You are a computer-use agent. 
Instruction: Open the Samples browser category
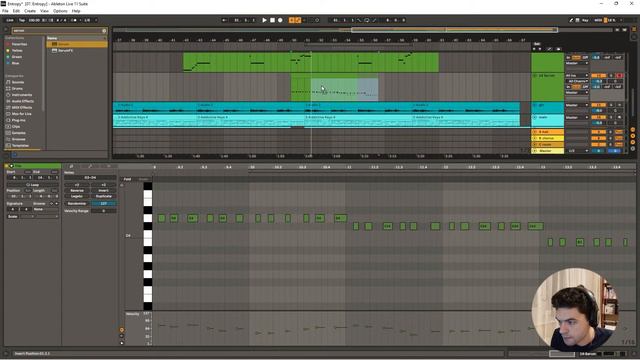click(19, 133)
